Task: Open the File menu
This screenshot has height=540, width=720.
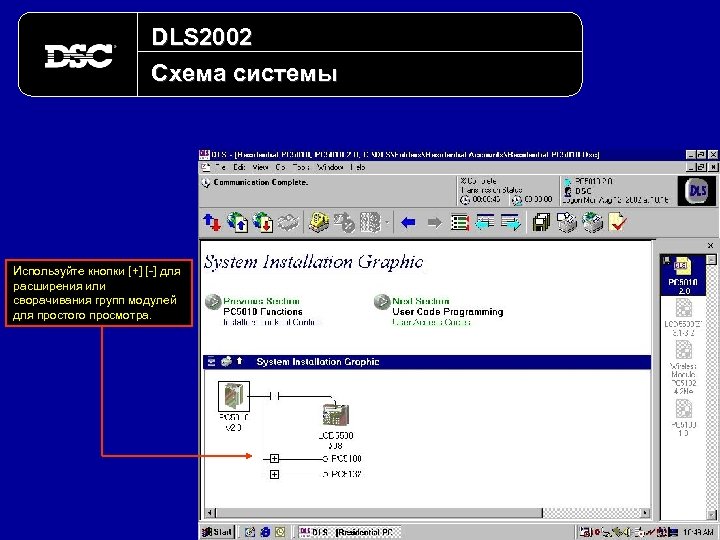Action: 221,168
